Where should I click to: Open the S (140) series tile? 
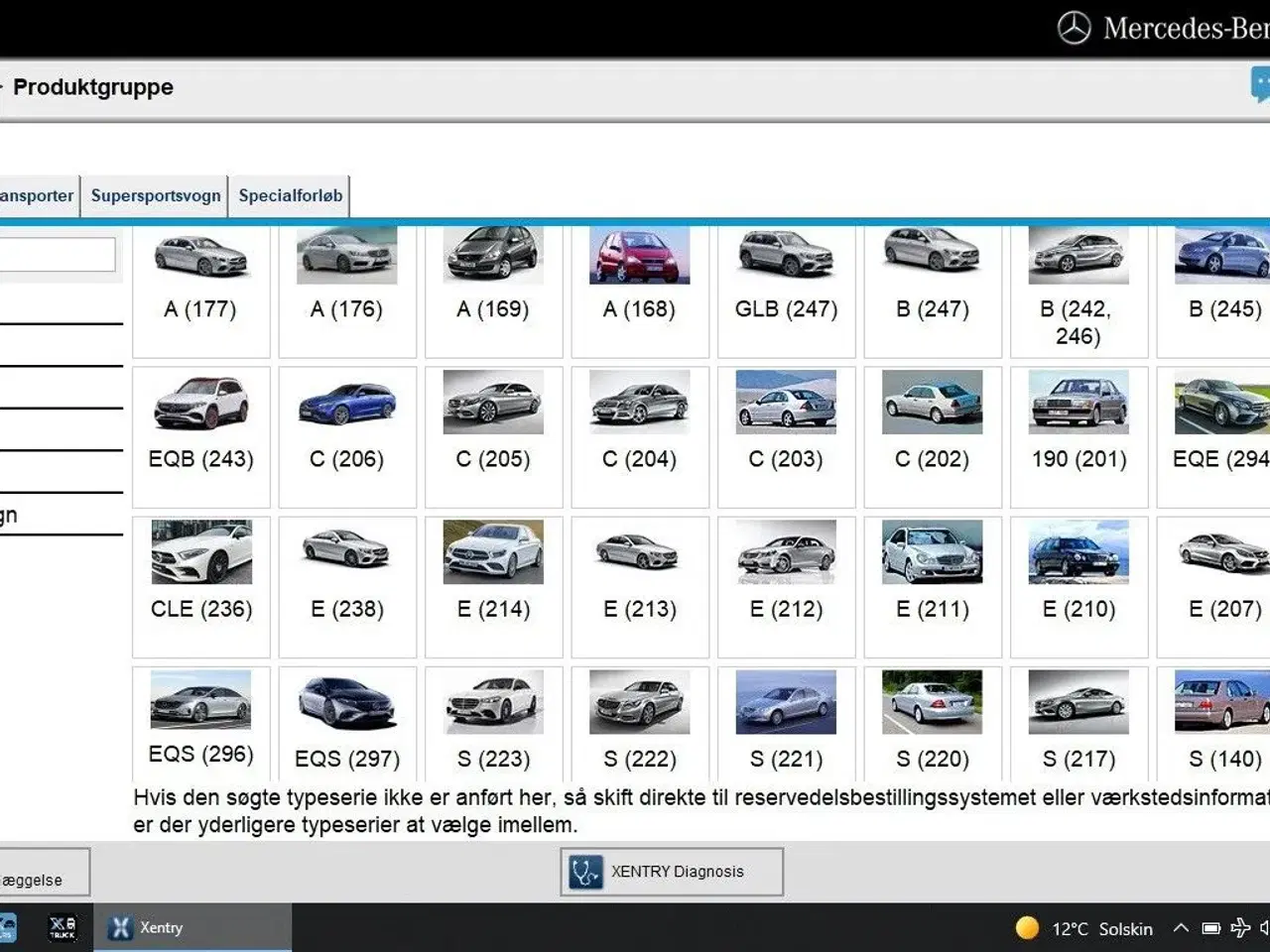pos(1214,724)
